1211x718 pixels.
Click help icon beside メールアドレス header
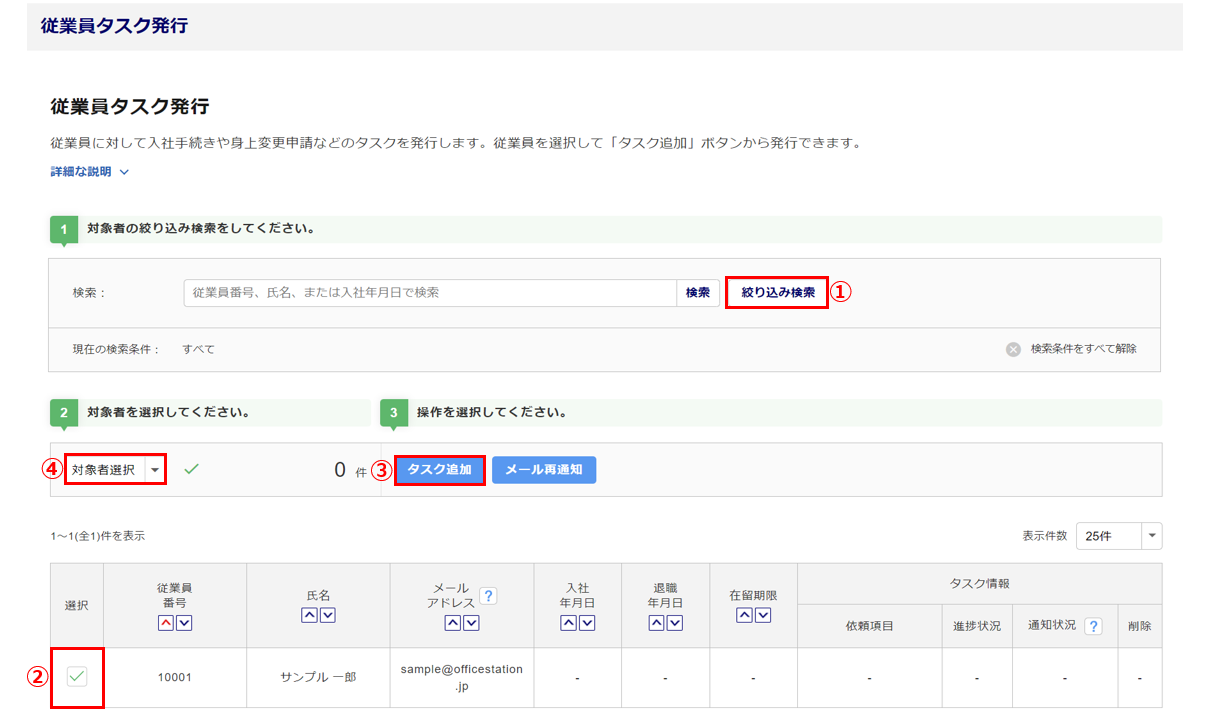coord(488,596)
